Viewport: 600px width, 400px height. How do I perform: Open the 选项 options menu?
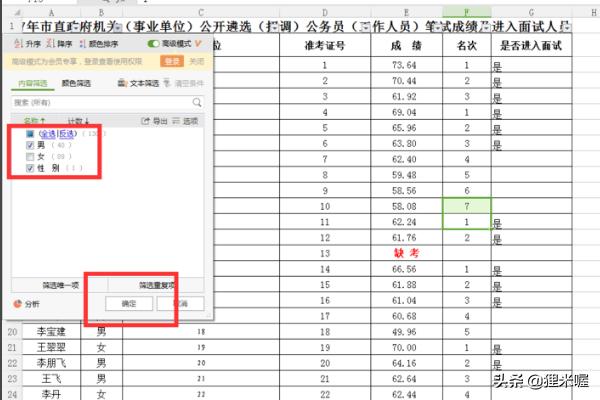point(185,121)
